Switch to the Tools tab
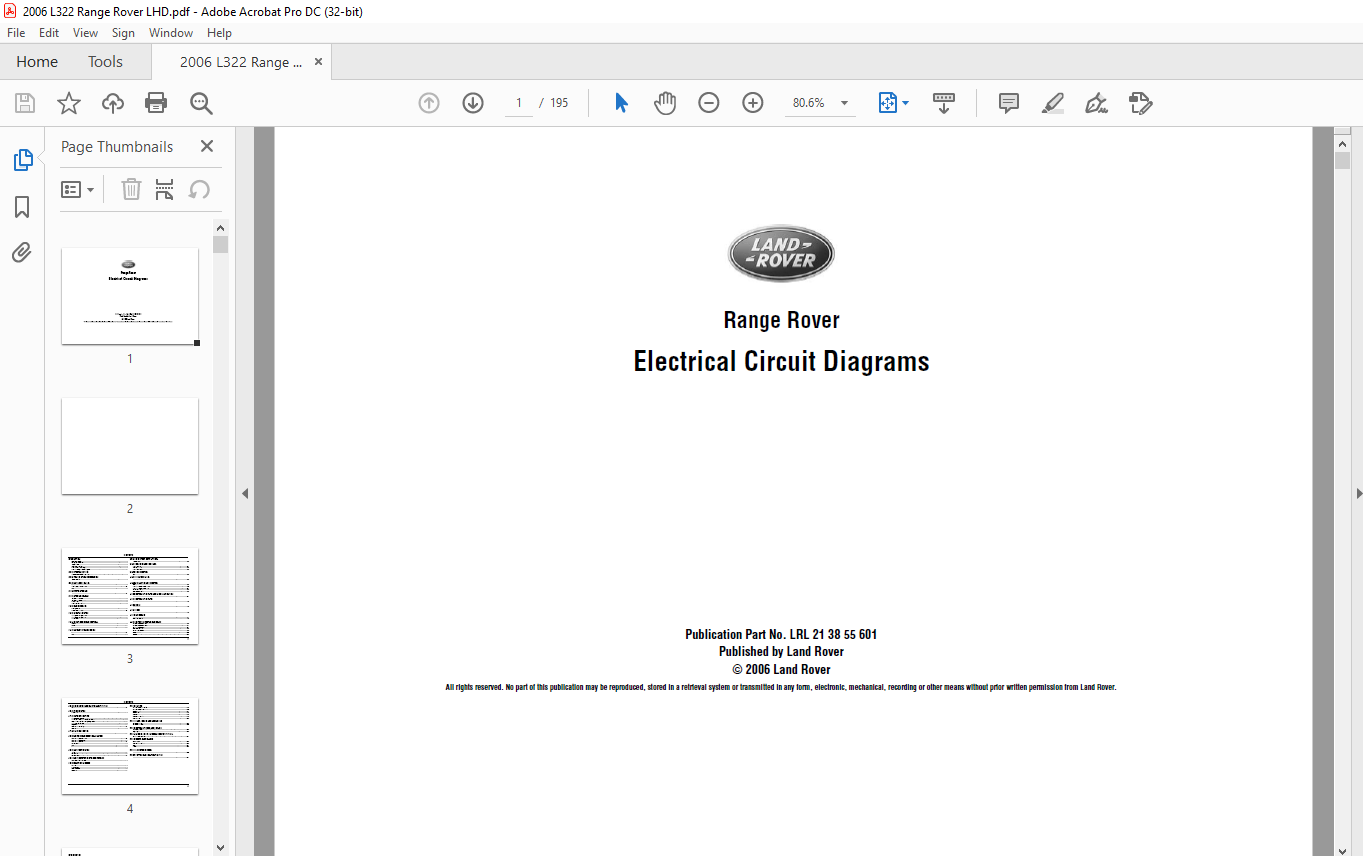 click(105, 62)
